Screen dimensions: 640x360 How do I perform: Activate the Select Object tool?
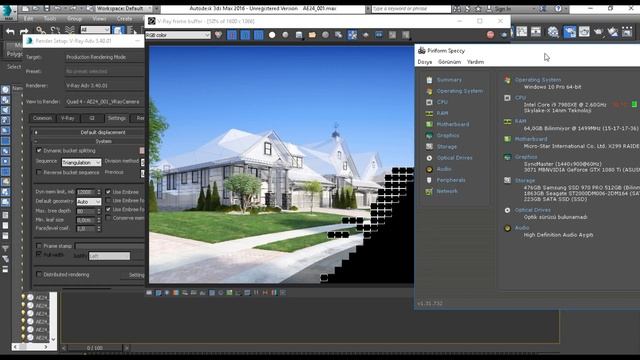[x=118, y=30]
